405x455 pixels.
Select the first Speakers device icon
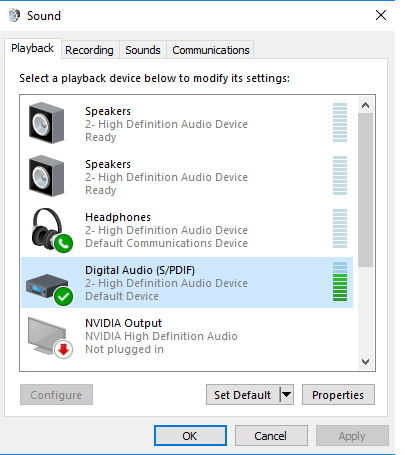click(46, 123)
